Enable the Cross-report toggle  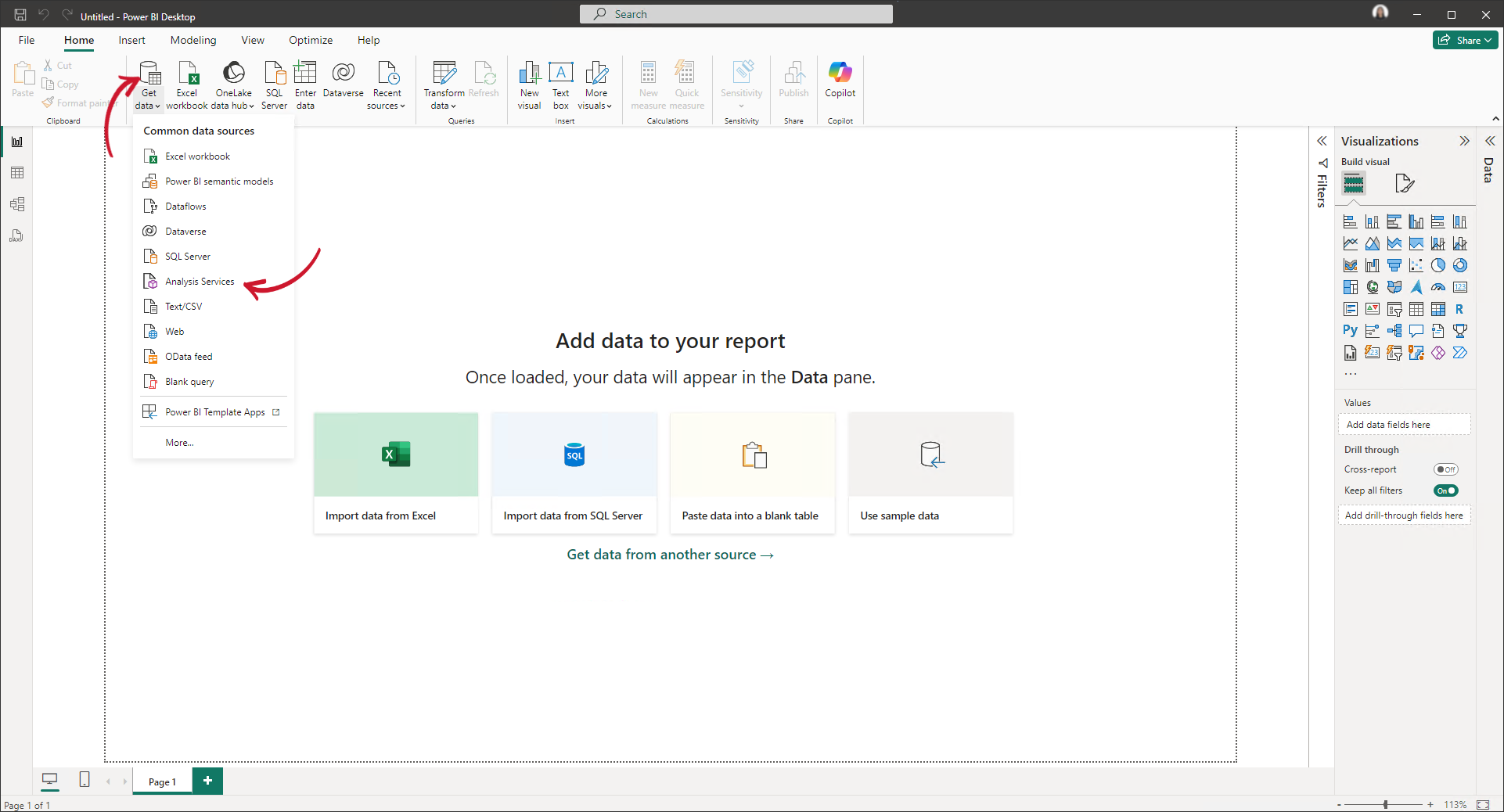point(1446,469)
